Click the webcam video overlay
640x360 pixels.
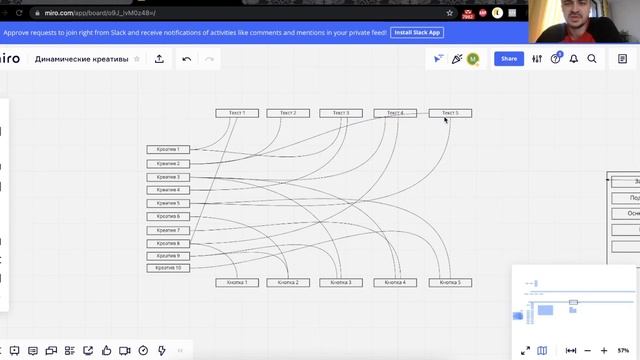(x=584, y=21)
